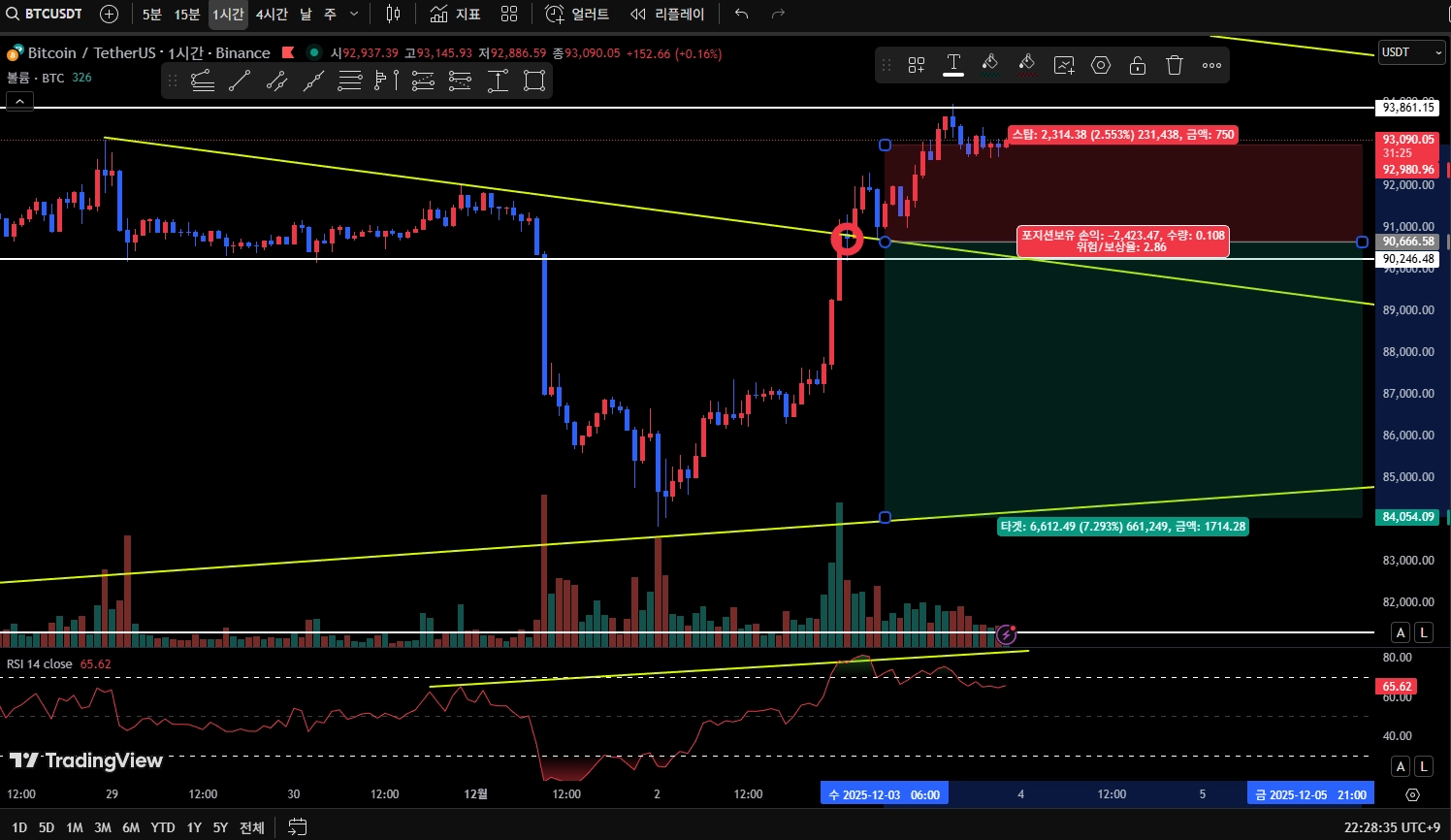Redo the last chart action

pyautogui.click(x=778, y=14)
